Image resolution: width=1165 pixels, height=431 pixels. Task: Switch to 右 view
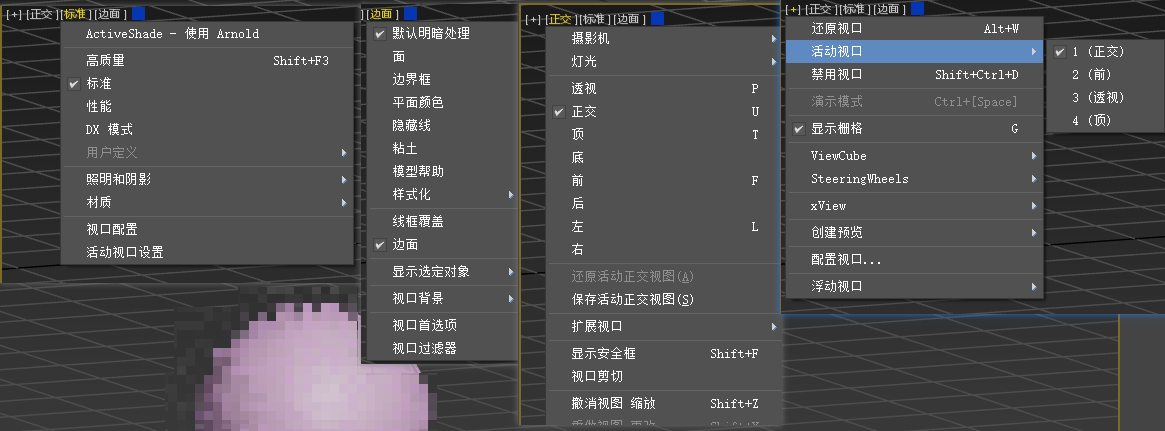[x=663, y=250]
